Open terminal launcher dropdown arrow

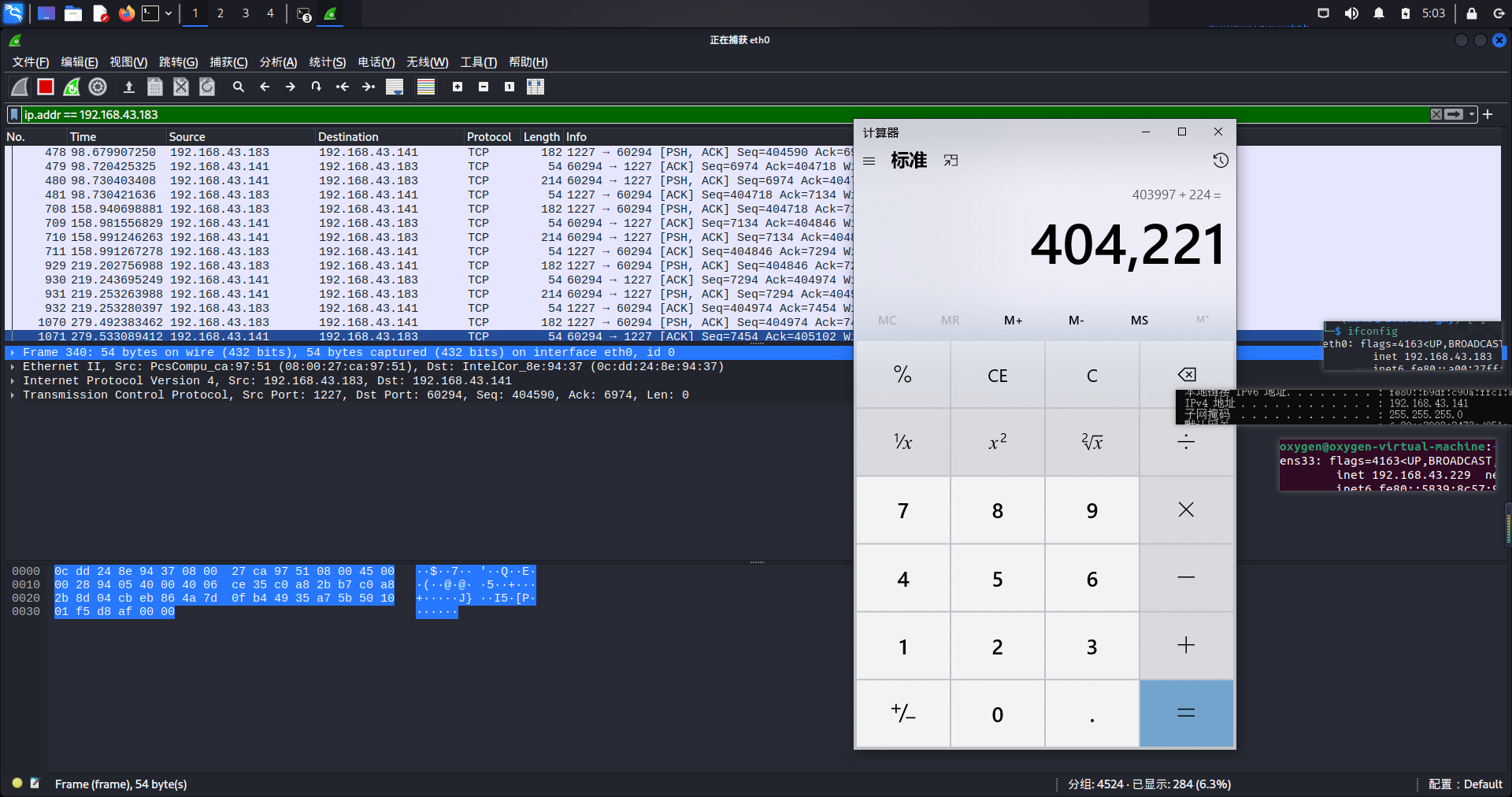click(x=169, y=13)
